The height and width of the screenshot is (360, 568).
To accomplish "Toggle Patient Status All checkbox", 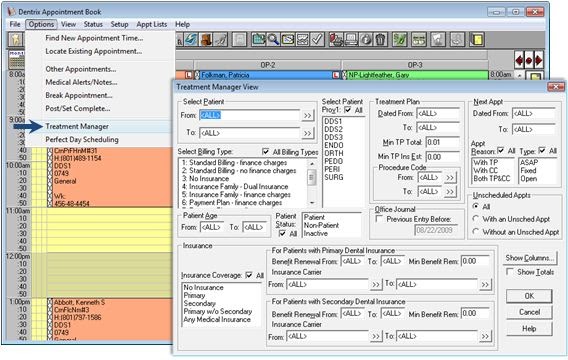I will tap(282, 234).
